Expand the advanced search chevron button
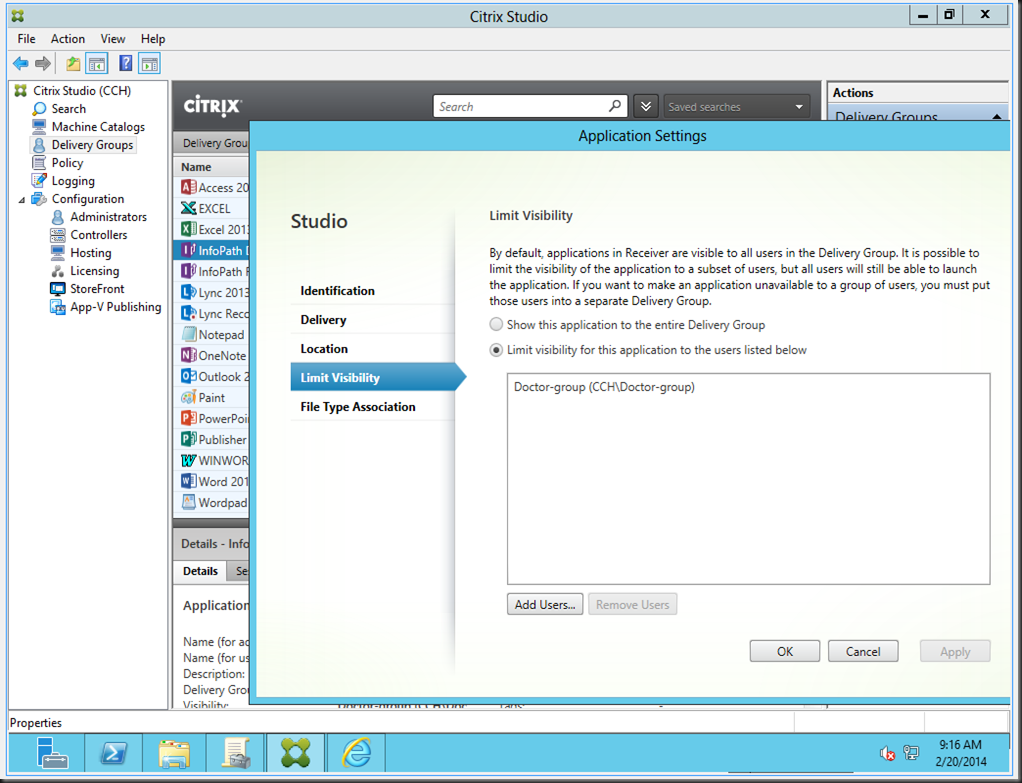This screenshot has height=783, width=1022. pos(645,106)
